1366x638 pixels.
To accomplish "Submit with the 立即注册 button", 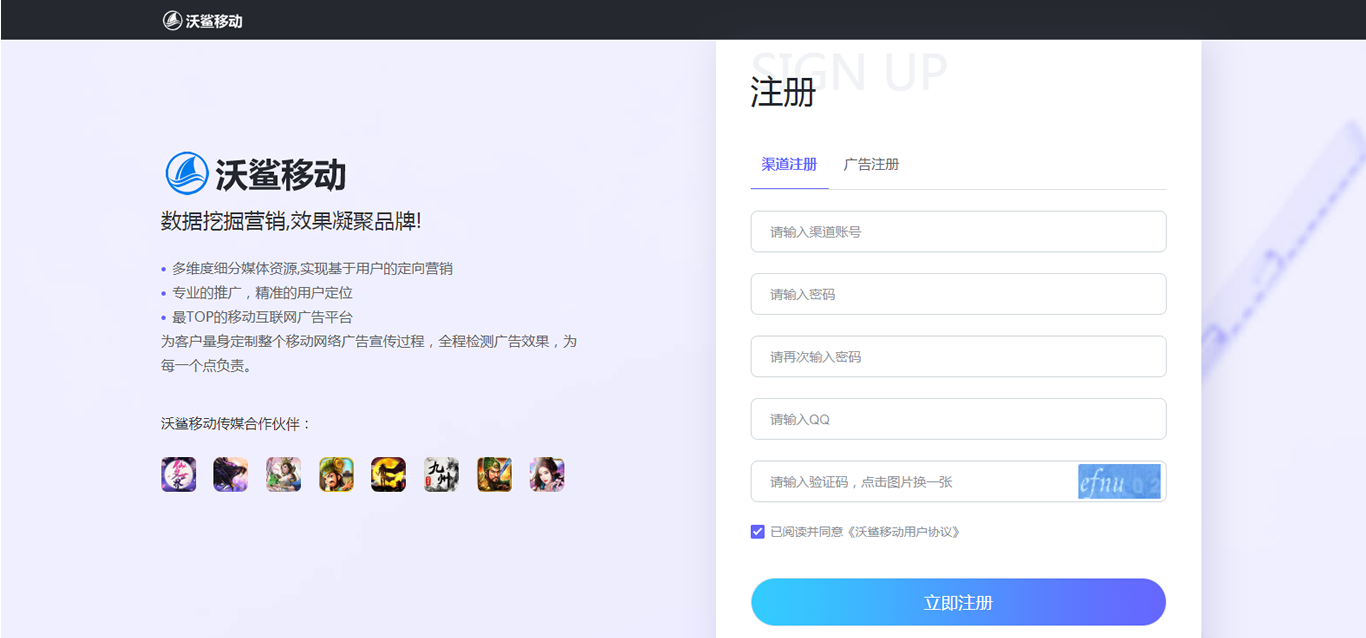I will click(x=958, y=602).
